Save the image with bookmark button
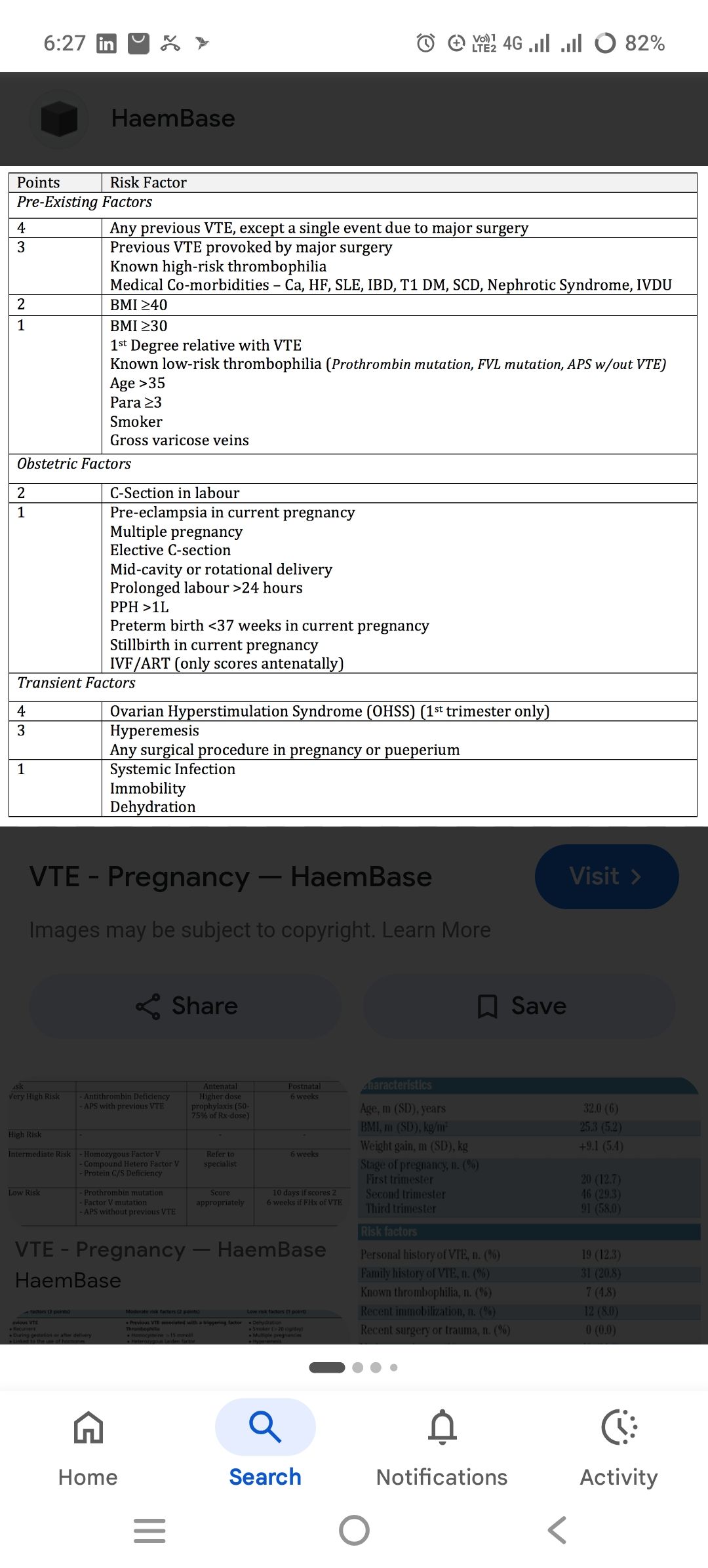 [520, 1006]
